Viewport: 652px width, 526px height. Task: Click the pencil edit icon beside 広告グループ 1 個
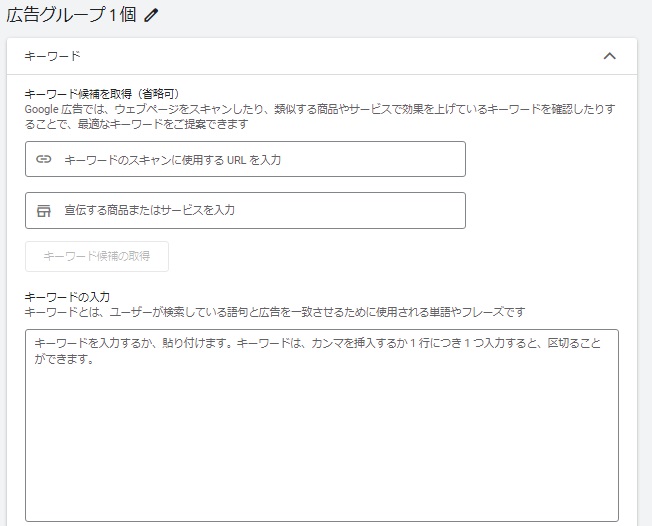pos(151,15)
